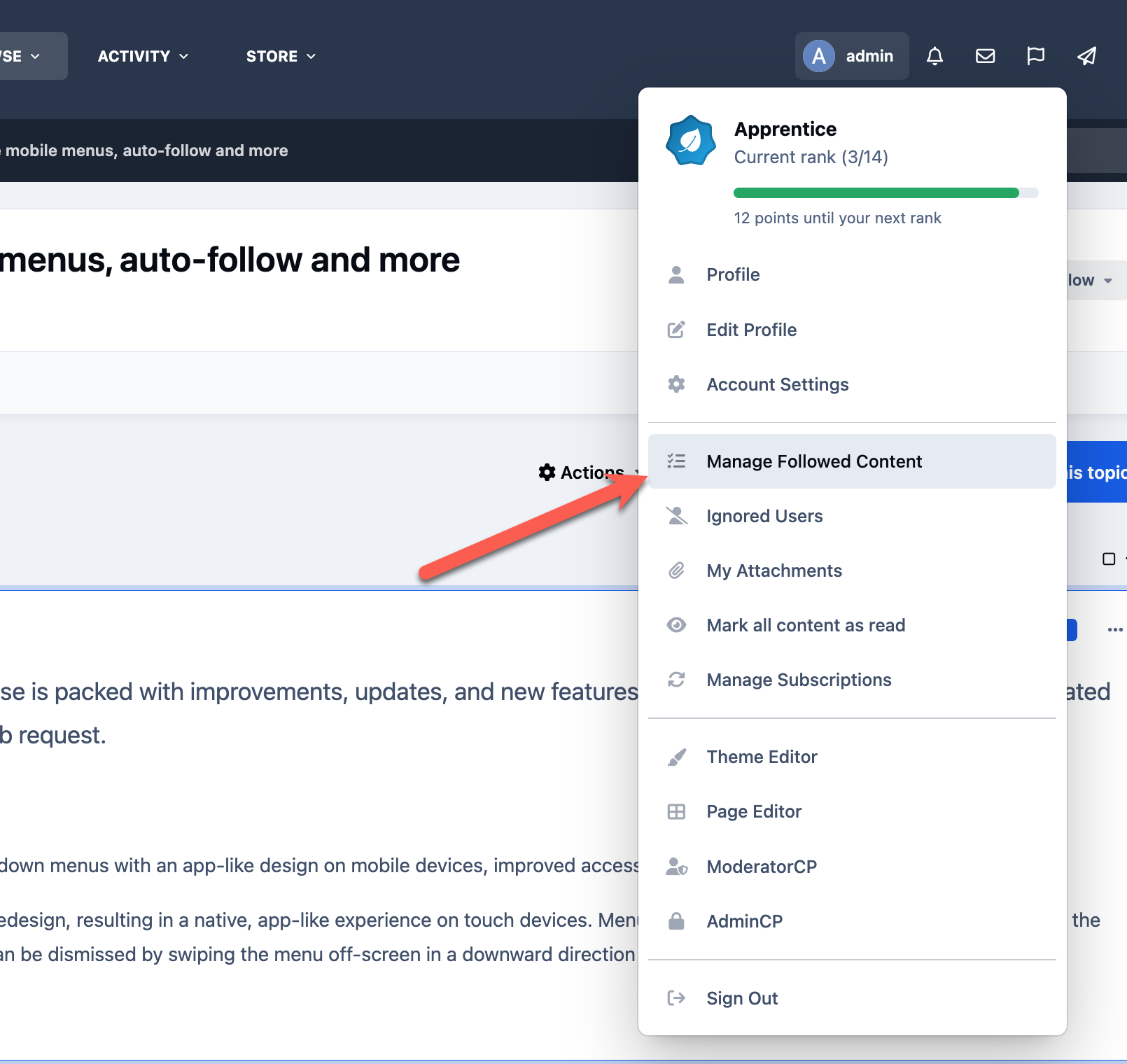This screenshot has width=1127, height=1064.
Task: Click the eye icon for Mark all content as read
Action: click(676, 625)
